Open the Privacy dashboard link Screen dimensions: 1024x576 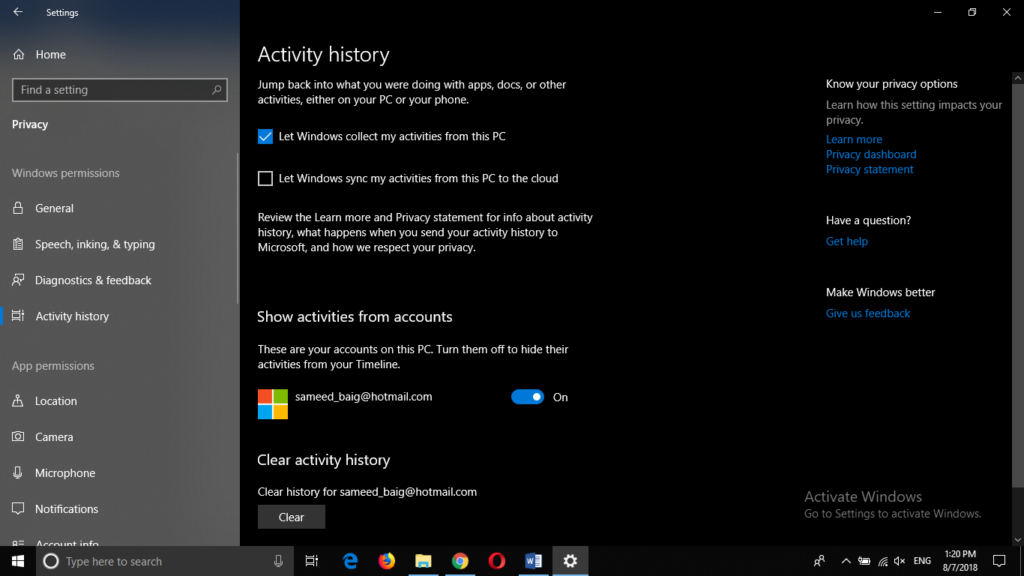pos(871,154)
